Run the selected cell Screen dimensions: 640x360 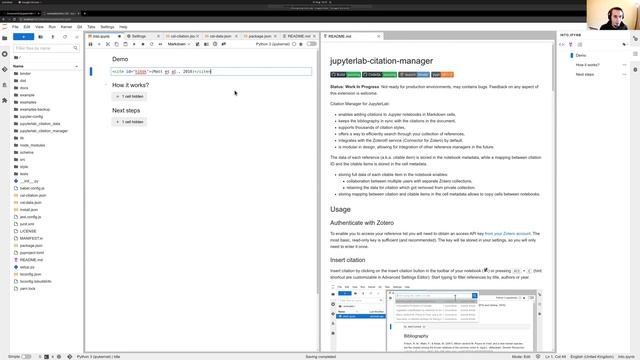pos(134,44)
